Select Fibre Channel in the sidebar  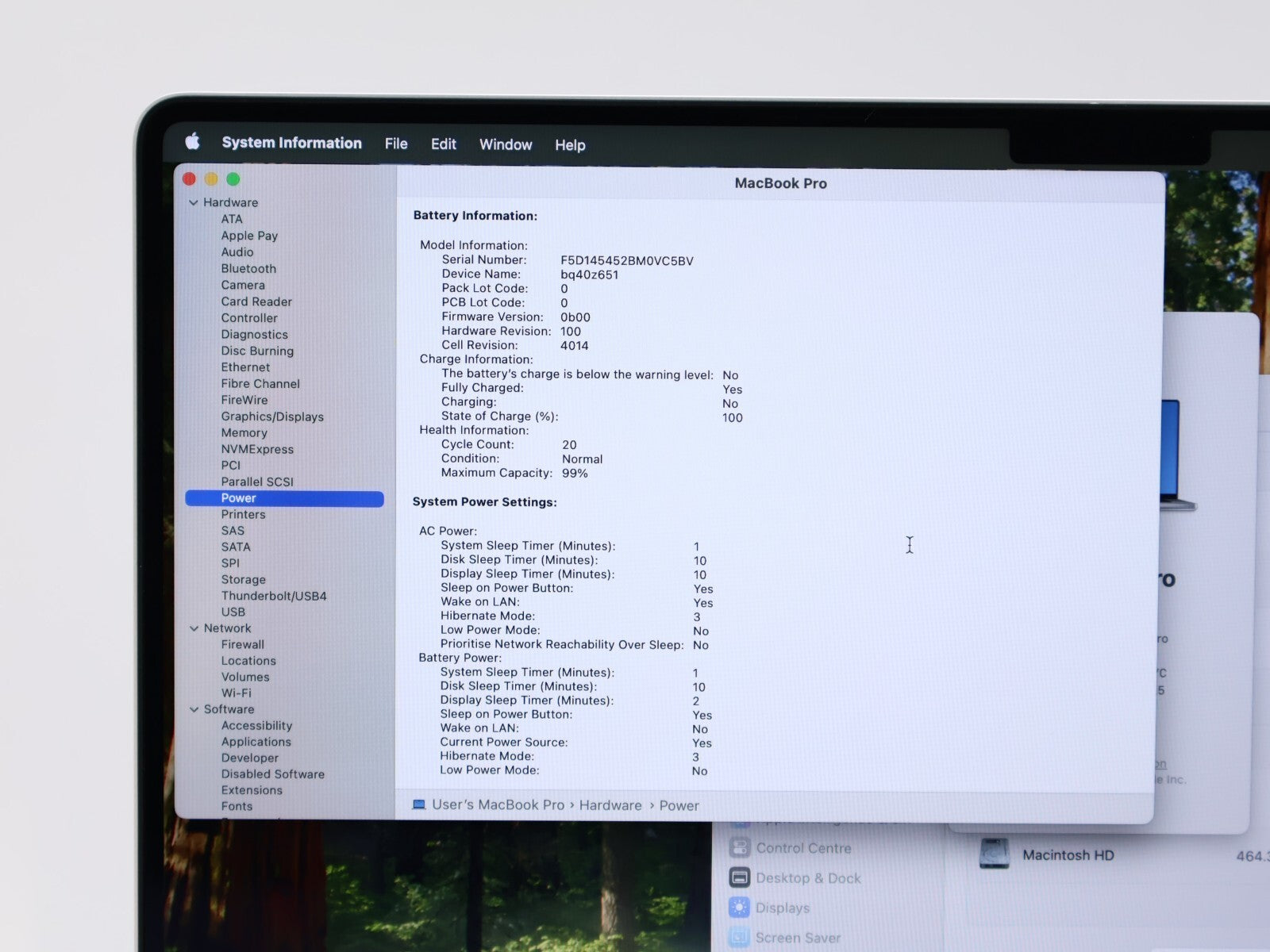pyautogui.click(x=260, y=384)
